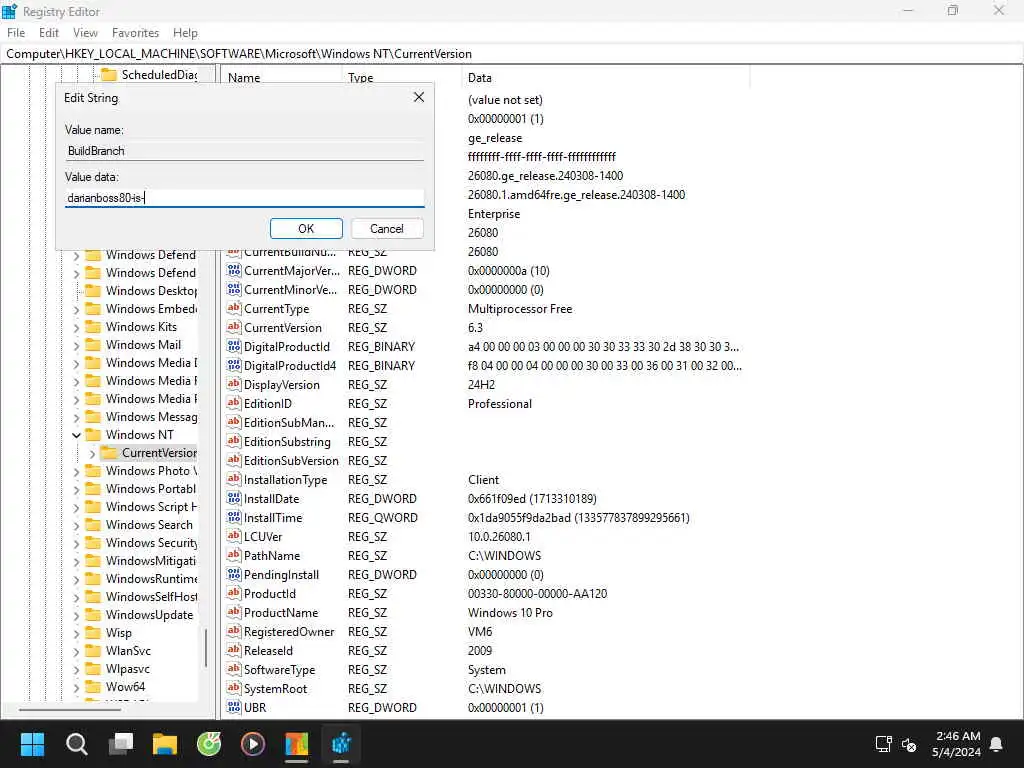This screenshot has height=768, width=1024.
Task: Click the tree pane horizontal scrollbar
Action: coord(69,709)
